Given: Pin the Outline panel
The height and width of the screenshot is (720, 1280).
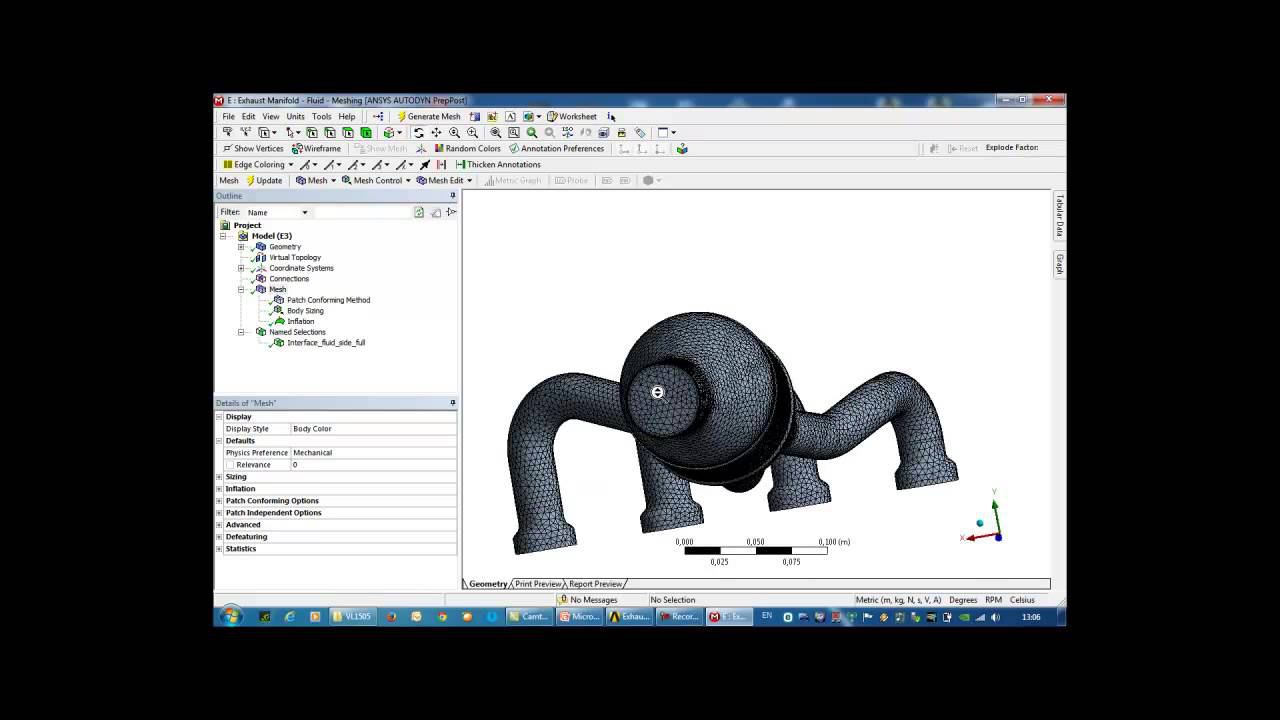Looking at the screenshot, I should point(452,196).
